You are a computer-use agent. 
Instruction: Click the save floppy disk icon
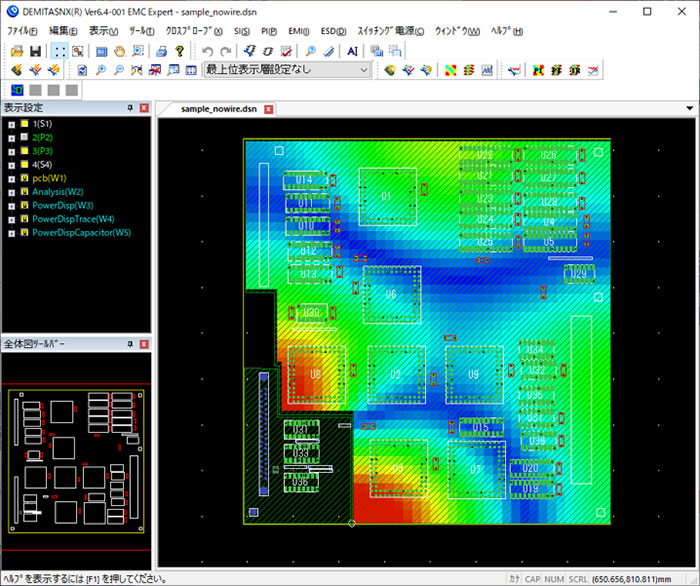pyautogui.click(x=35, y=51)
